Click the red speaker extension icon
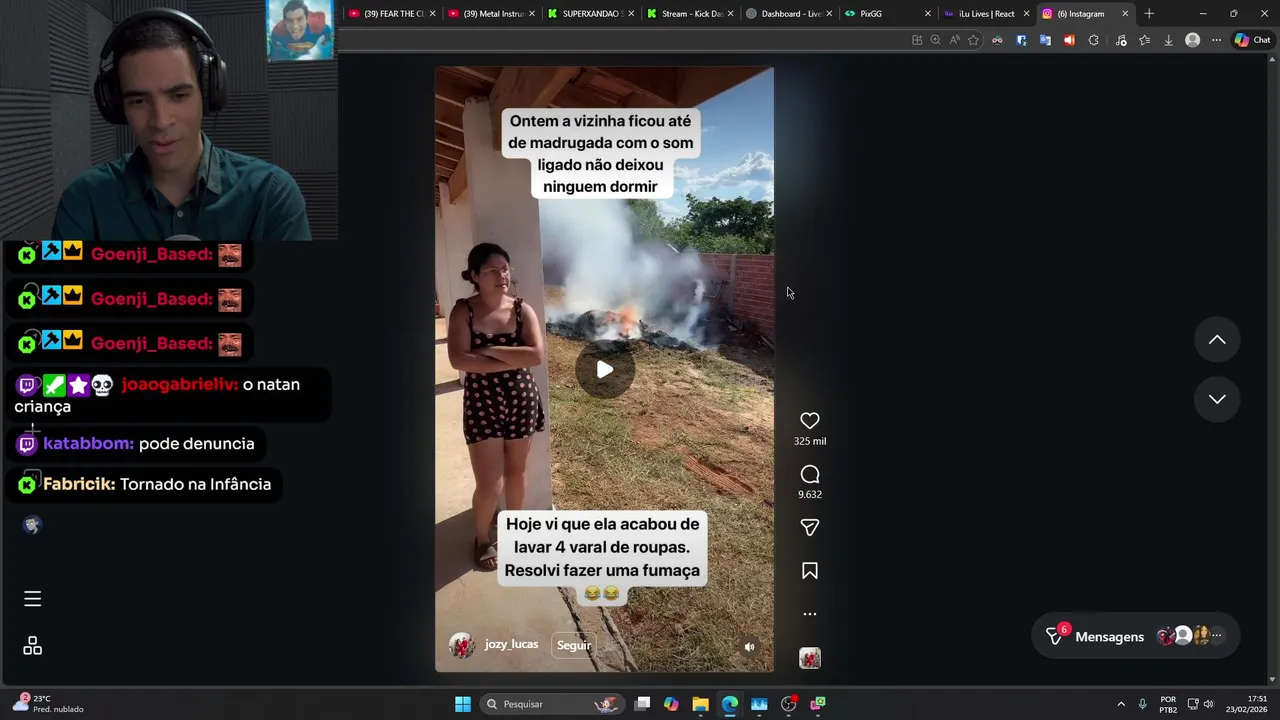Viewport: 1280px width, 720px height. tap(1069, 40)
